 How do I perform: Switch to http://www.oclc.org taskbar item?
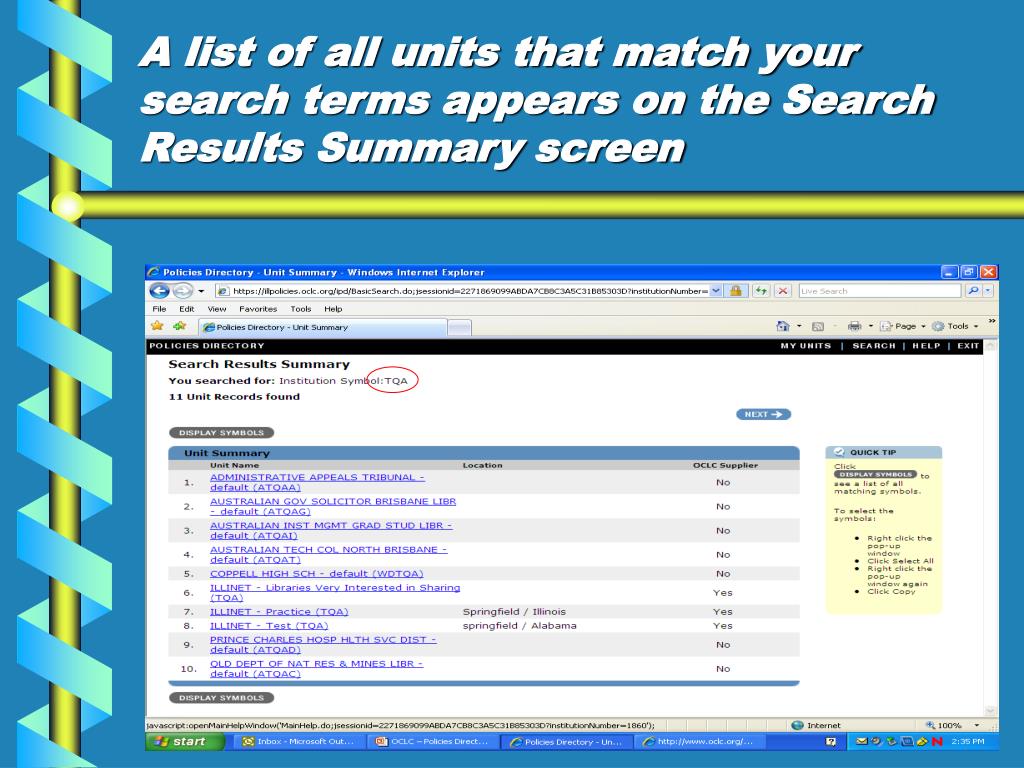(699, 741)
